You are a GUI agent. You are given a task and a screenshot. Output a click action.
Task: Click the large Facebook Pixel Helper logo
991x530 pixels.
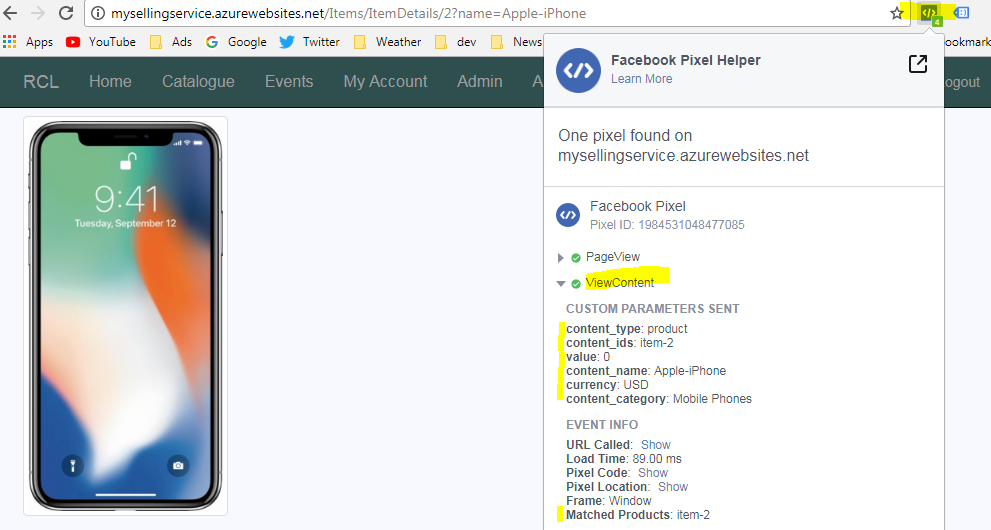[x=578, y=70]
